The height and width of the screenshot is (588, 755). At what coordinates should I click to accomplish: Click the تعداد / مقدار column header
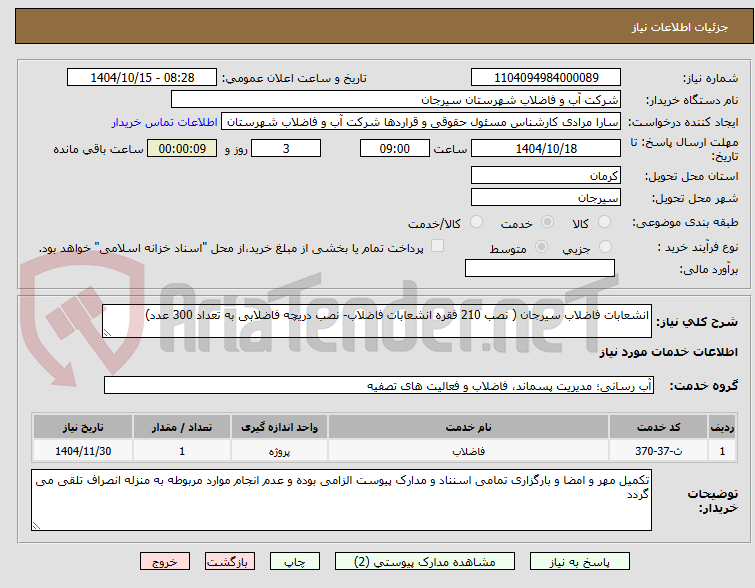[182, 427]
